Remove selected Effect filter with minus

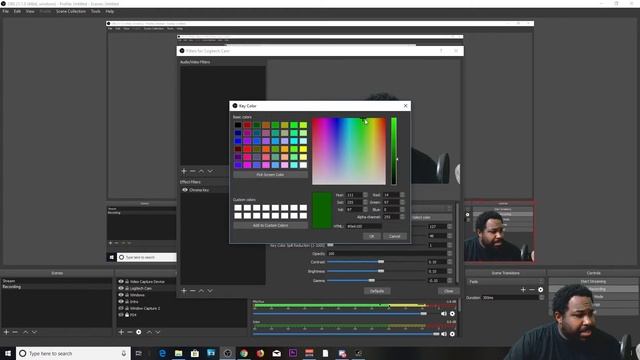(193, 291)
